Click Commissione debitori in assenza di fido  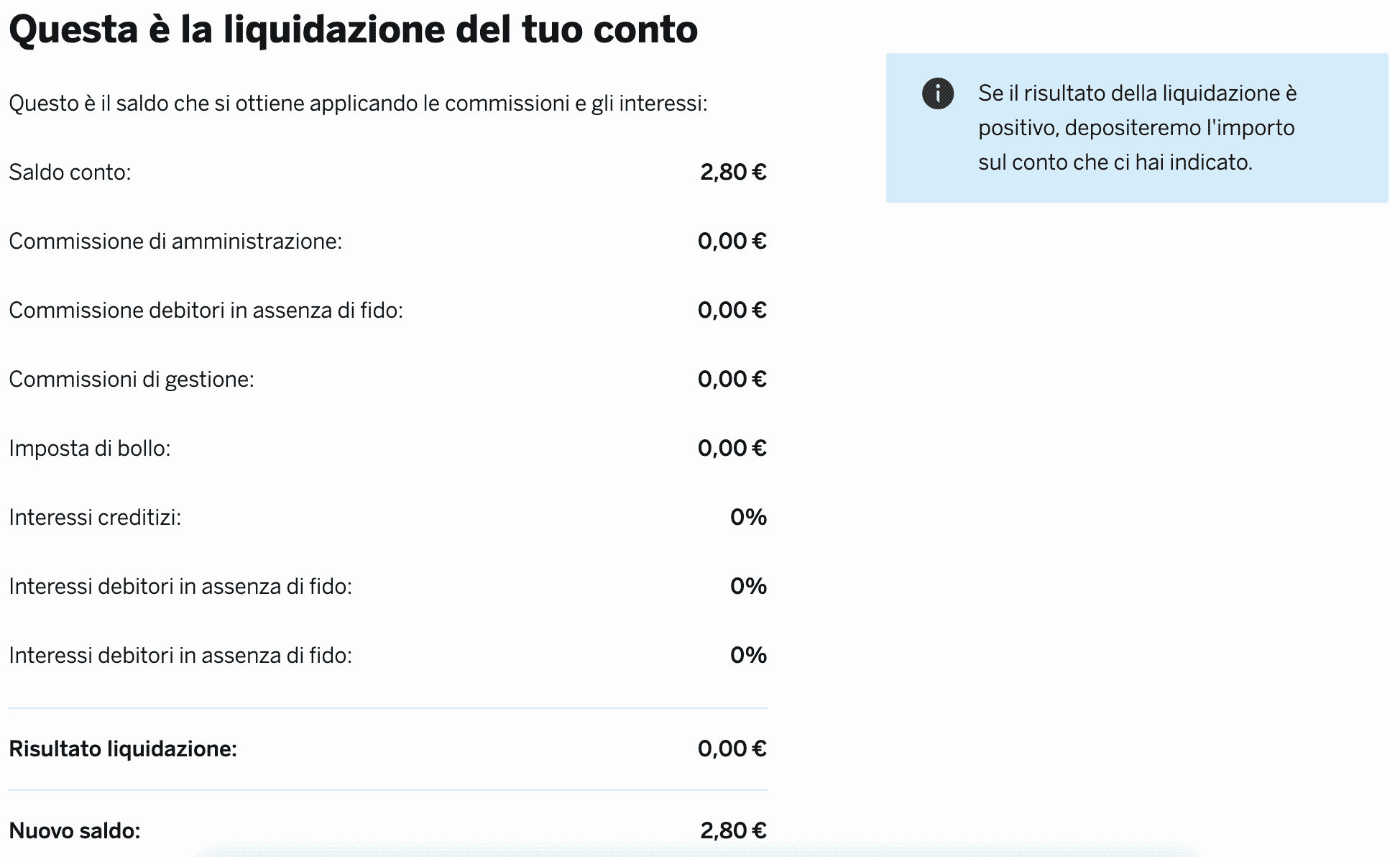(206, 311)
